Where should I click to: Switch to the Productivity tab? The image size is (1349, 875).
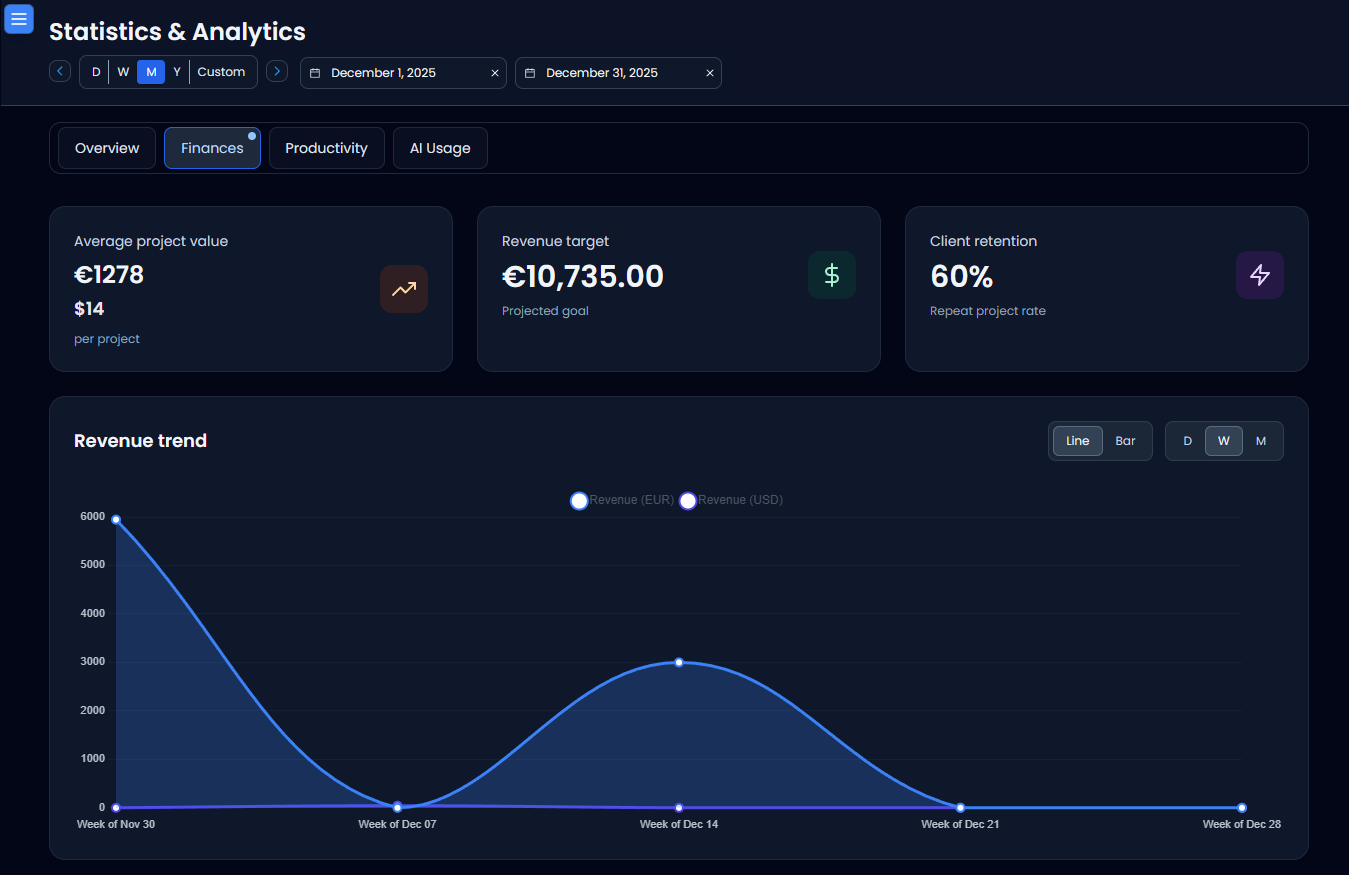[x=326, y=147]
